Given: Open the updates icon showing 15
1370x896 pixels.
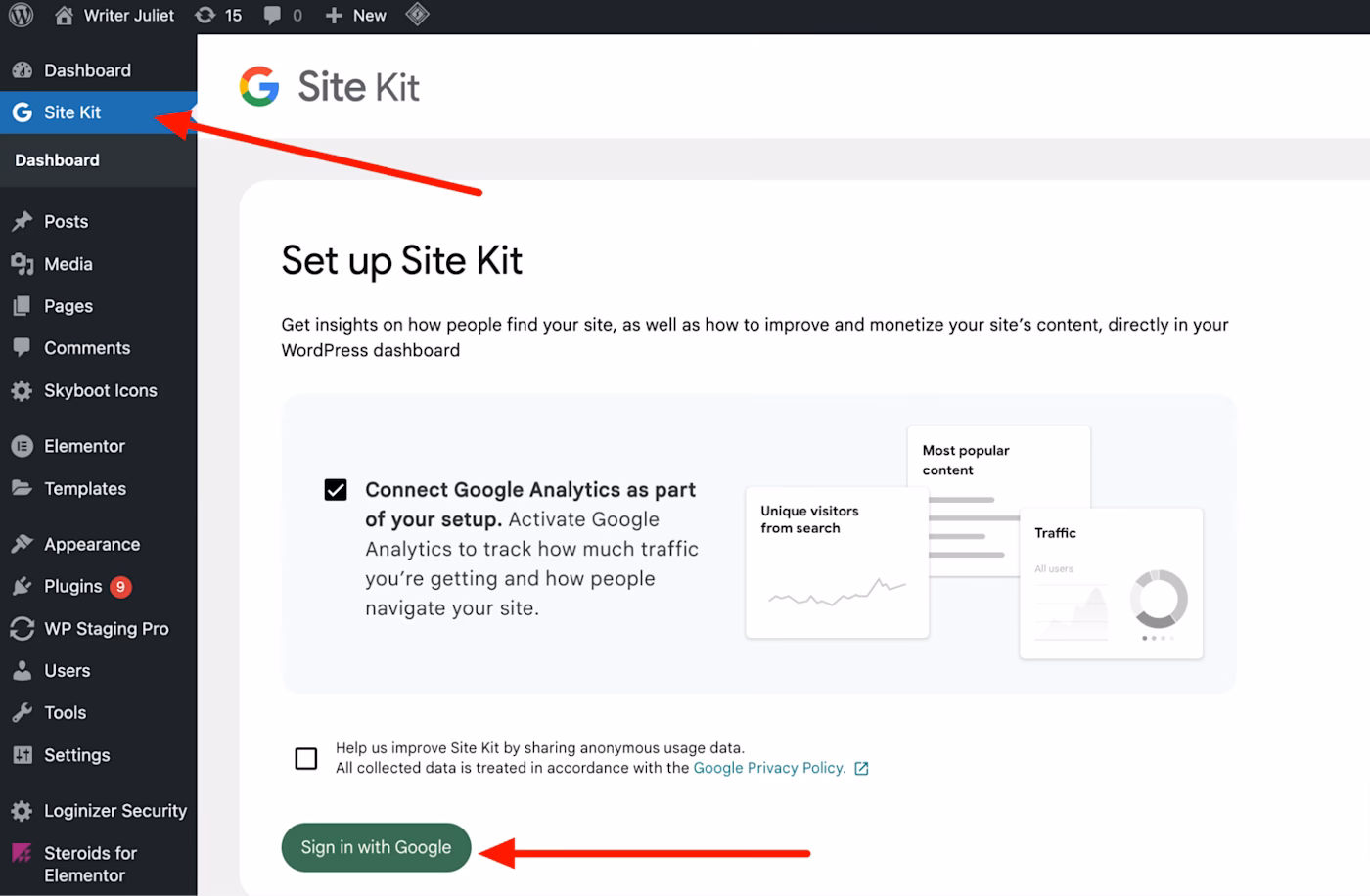Looking at the screenshot, I should (217, 15).
